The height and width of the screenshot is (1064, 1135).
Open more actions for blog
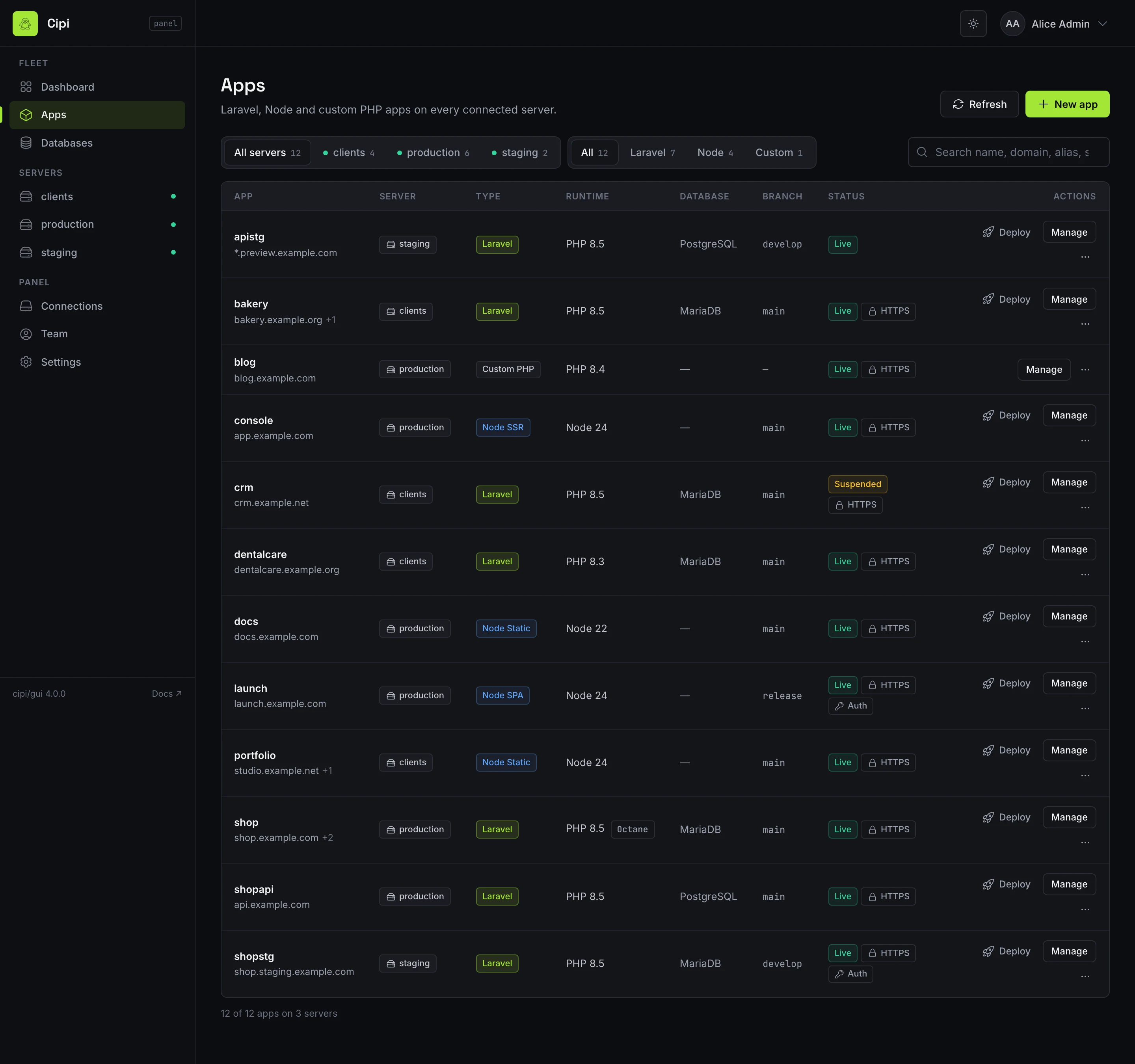pyautogui.click(x=1085, y=369)
